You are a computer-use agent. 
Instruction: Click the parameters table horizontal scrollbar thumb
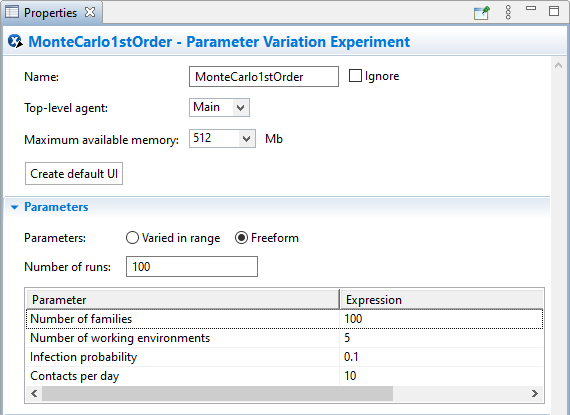tap(217, 394)
